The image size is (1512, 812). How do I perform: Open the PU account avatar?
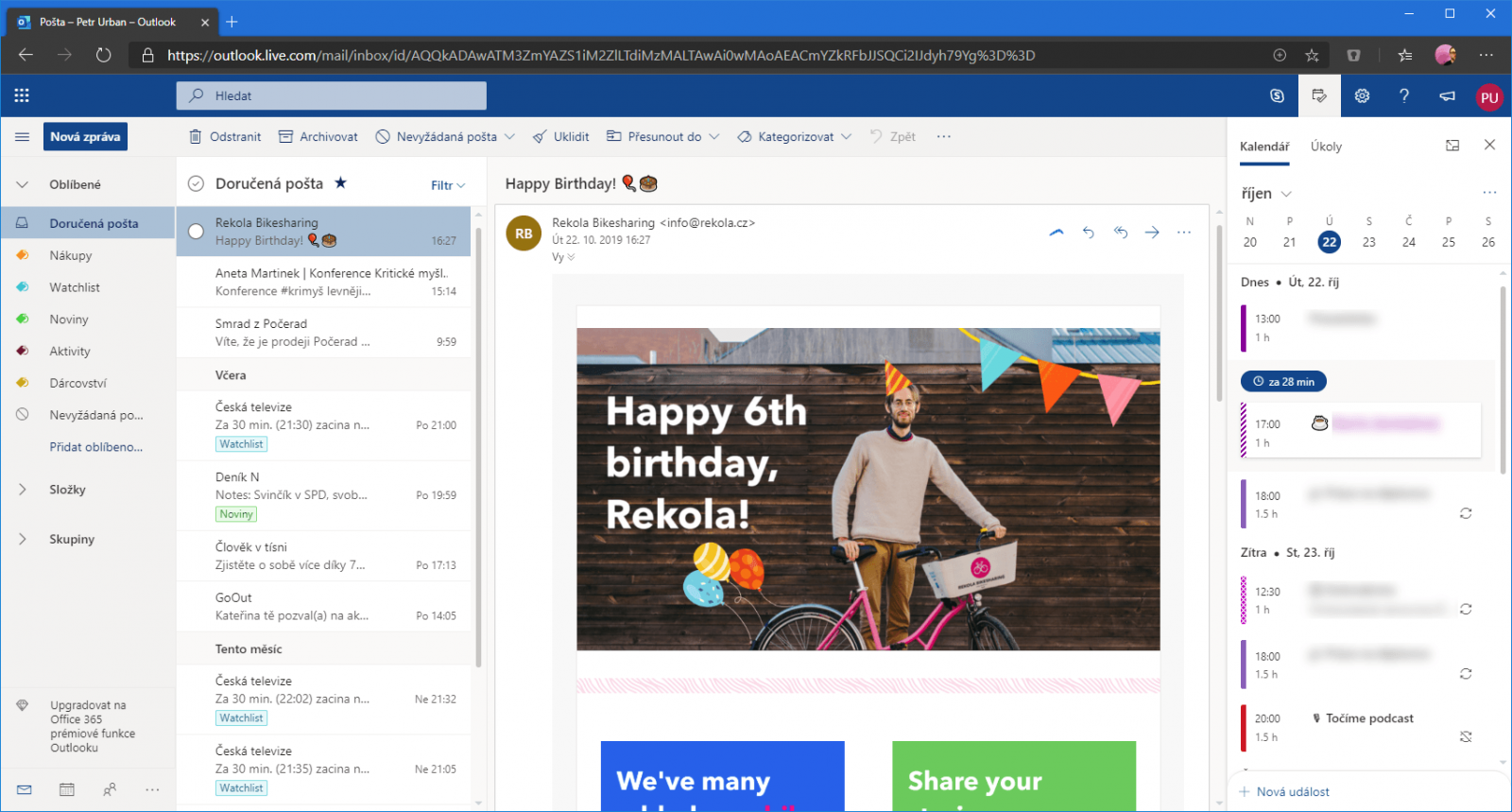(1489, 96)
